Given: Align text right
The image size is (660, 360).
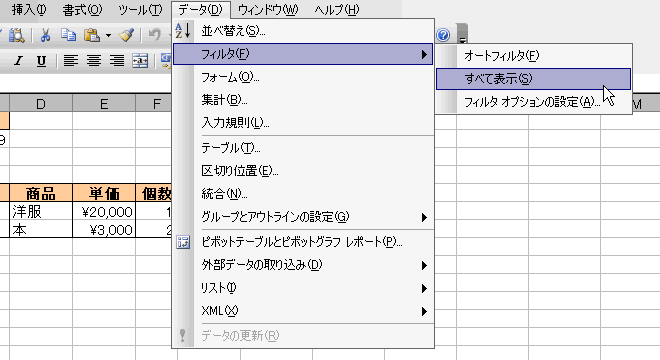Looking at the screenshot, I should tap(117, 61).
